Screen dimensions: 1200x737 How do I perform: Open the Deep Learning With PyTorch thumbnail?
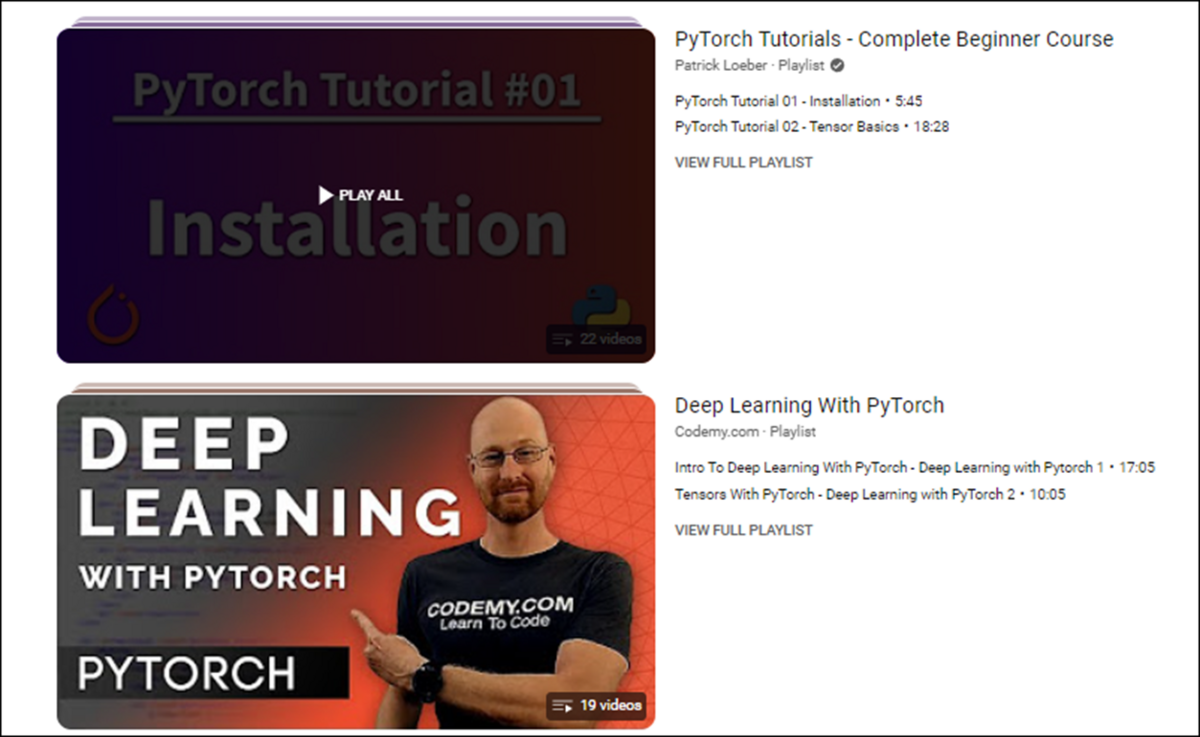(x=356, y=561)
